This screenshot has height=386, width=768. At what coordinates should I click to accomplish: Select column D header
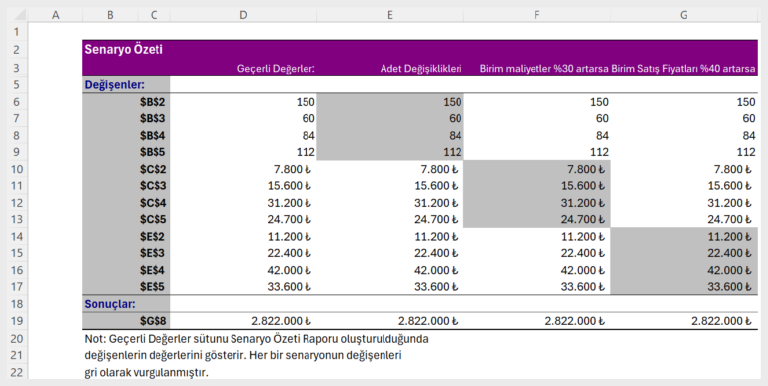click(x=243, y=15)
